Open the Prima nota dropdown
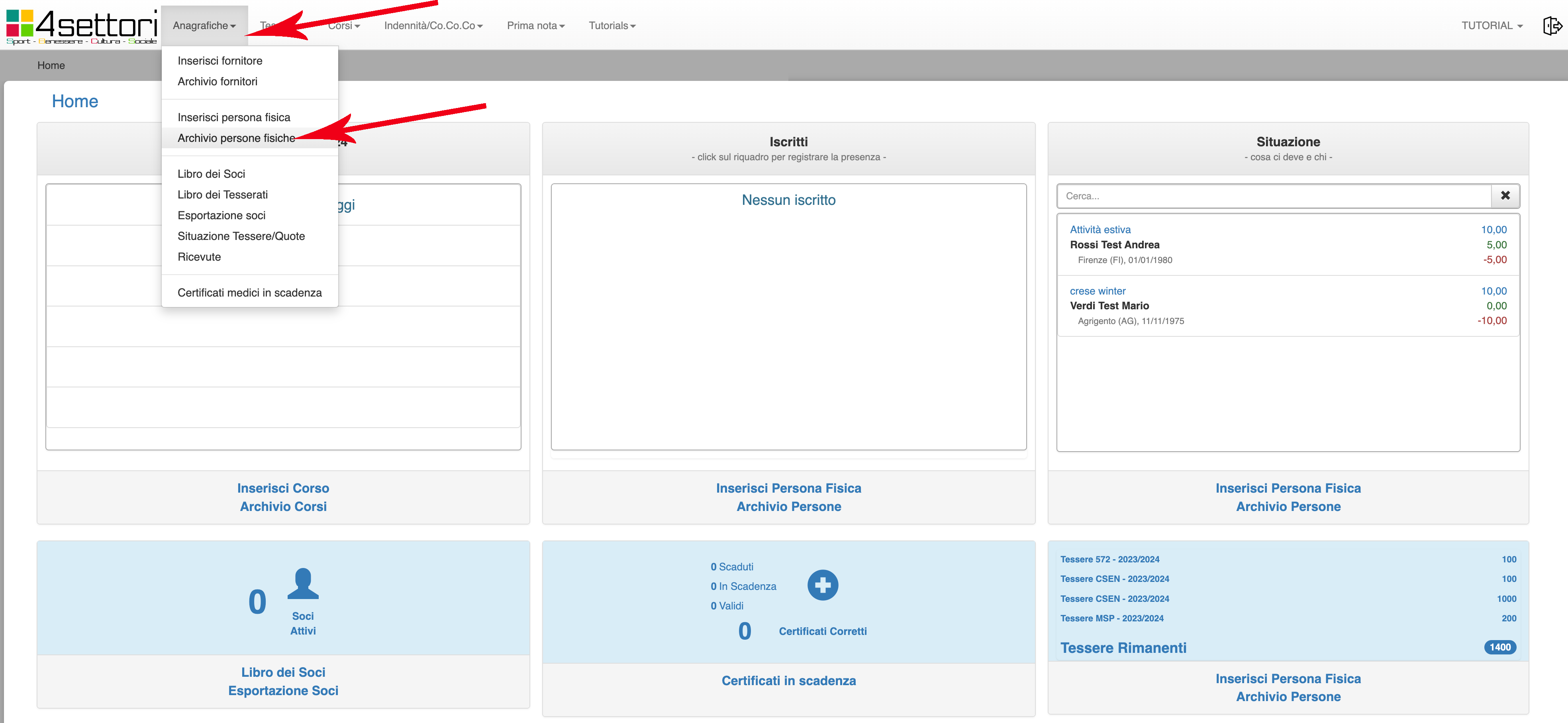The width and height of the screenshot is (1568, 723). click(x=535, y=26)
